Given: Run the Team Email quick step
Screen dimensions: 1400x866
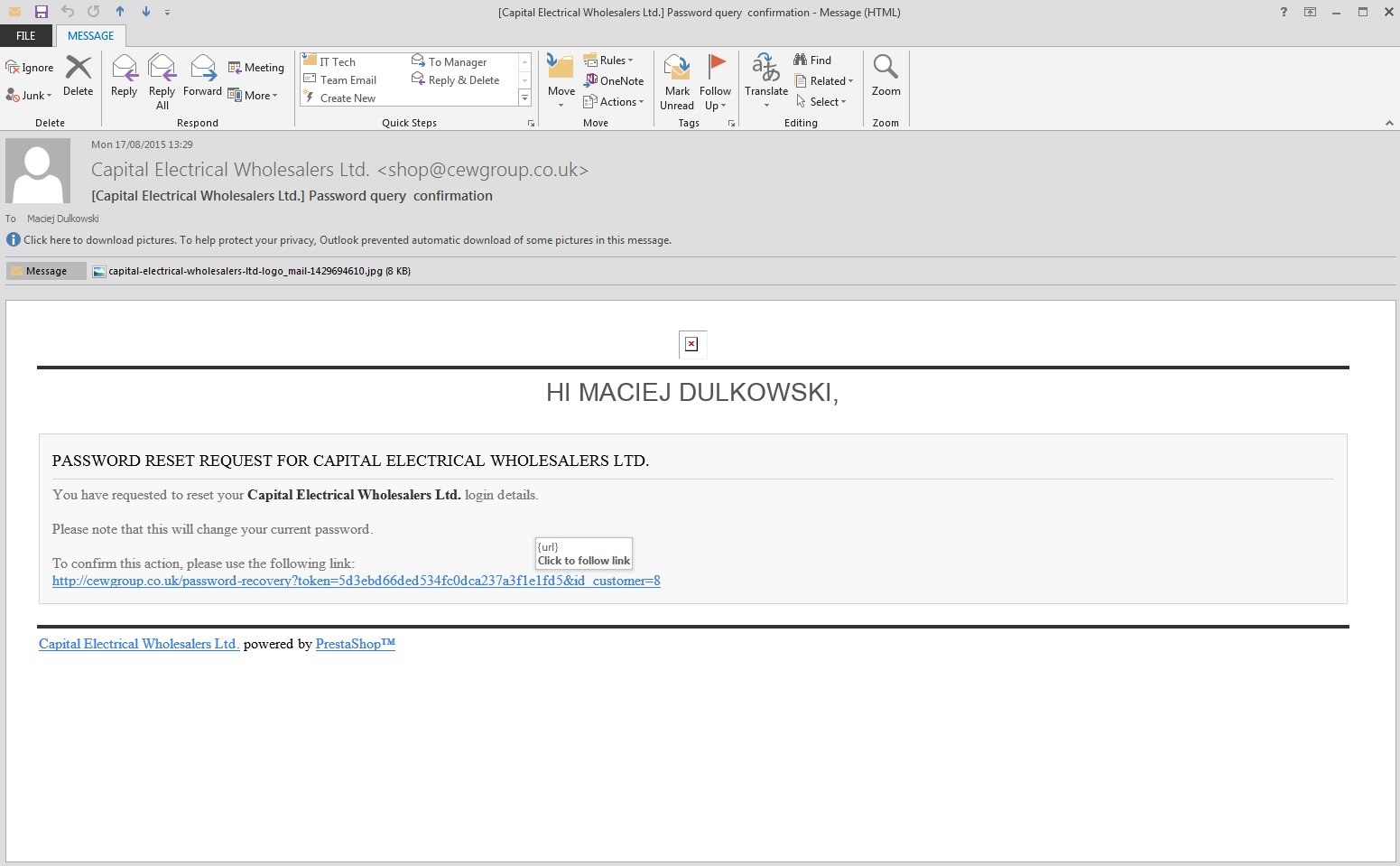Looking at the screenshot, I should [340, 80].
